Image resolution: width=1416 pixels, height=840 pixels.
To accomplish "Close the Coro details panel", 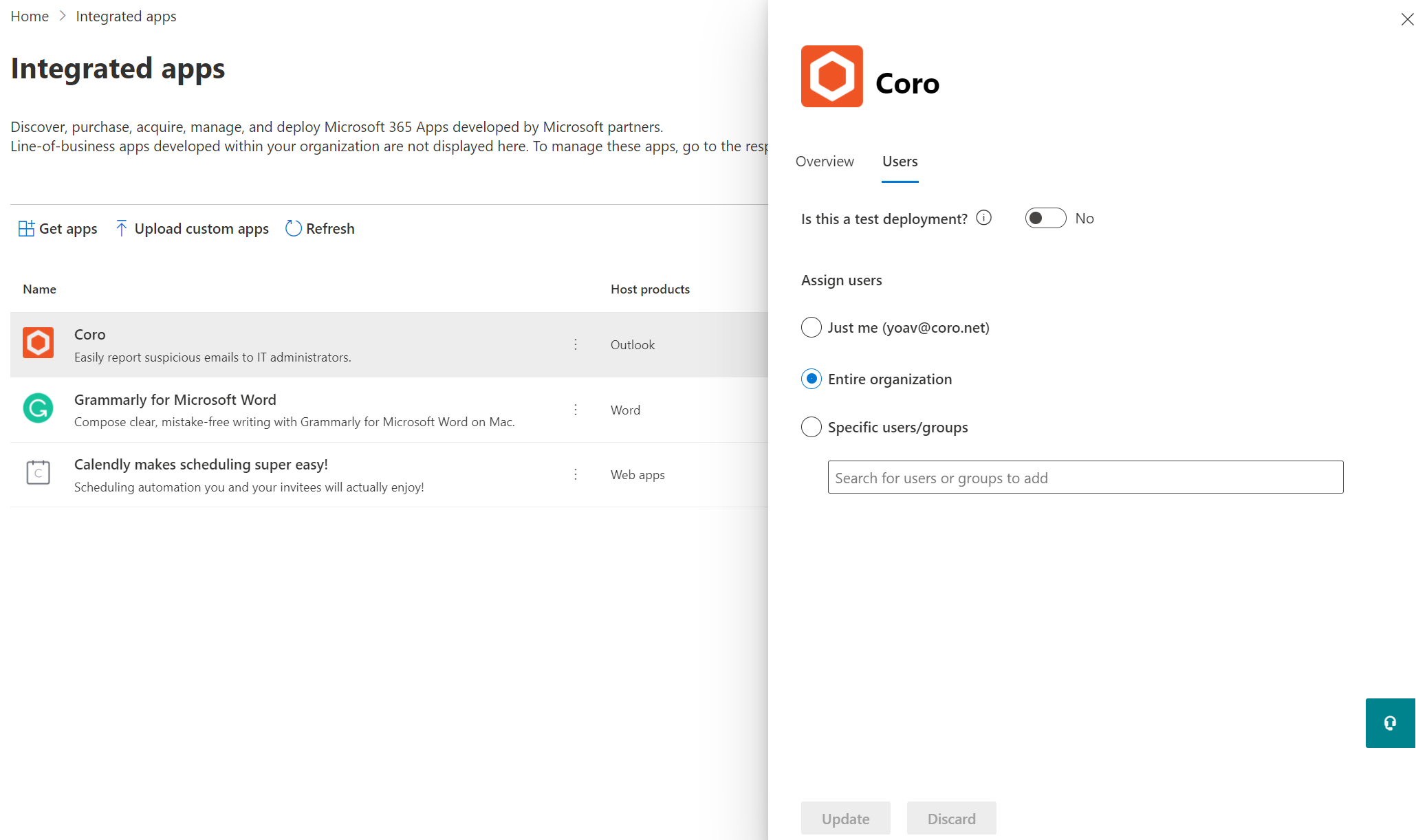I will tap(1407, 19).
